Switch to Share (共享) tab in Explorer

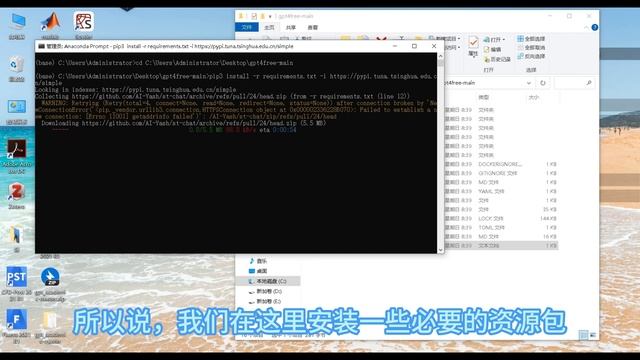pos(291,27)
